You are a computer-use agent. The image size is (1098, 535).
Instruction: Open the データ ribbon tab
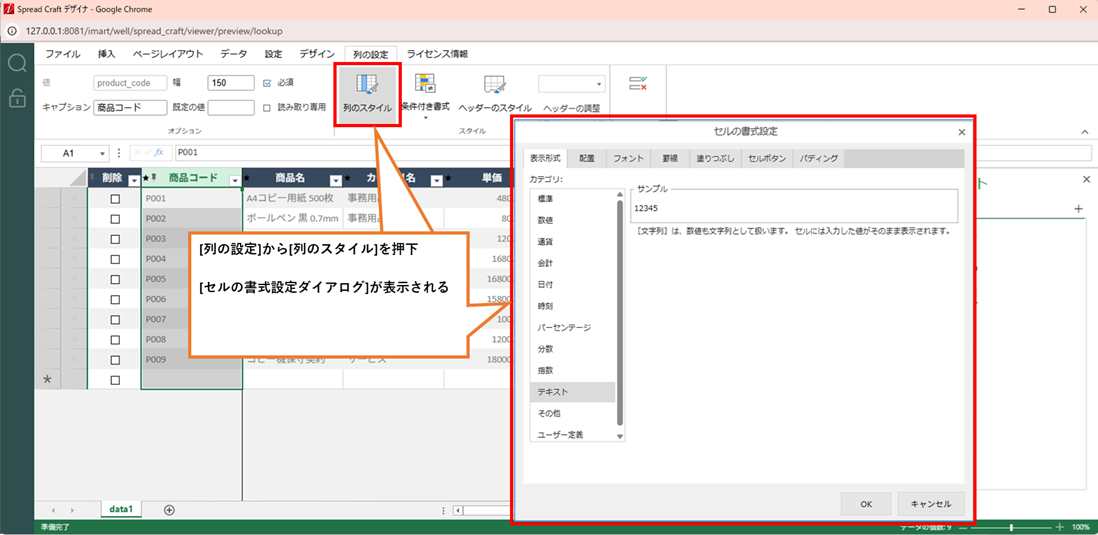(233, 54)
